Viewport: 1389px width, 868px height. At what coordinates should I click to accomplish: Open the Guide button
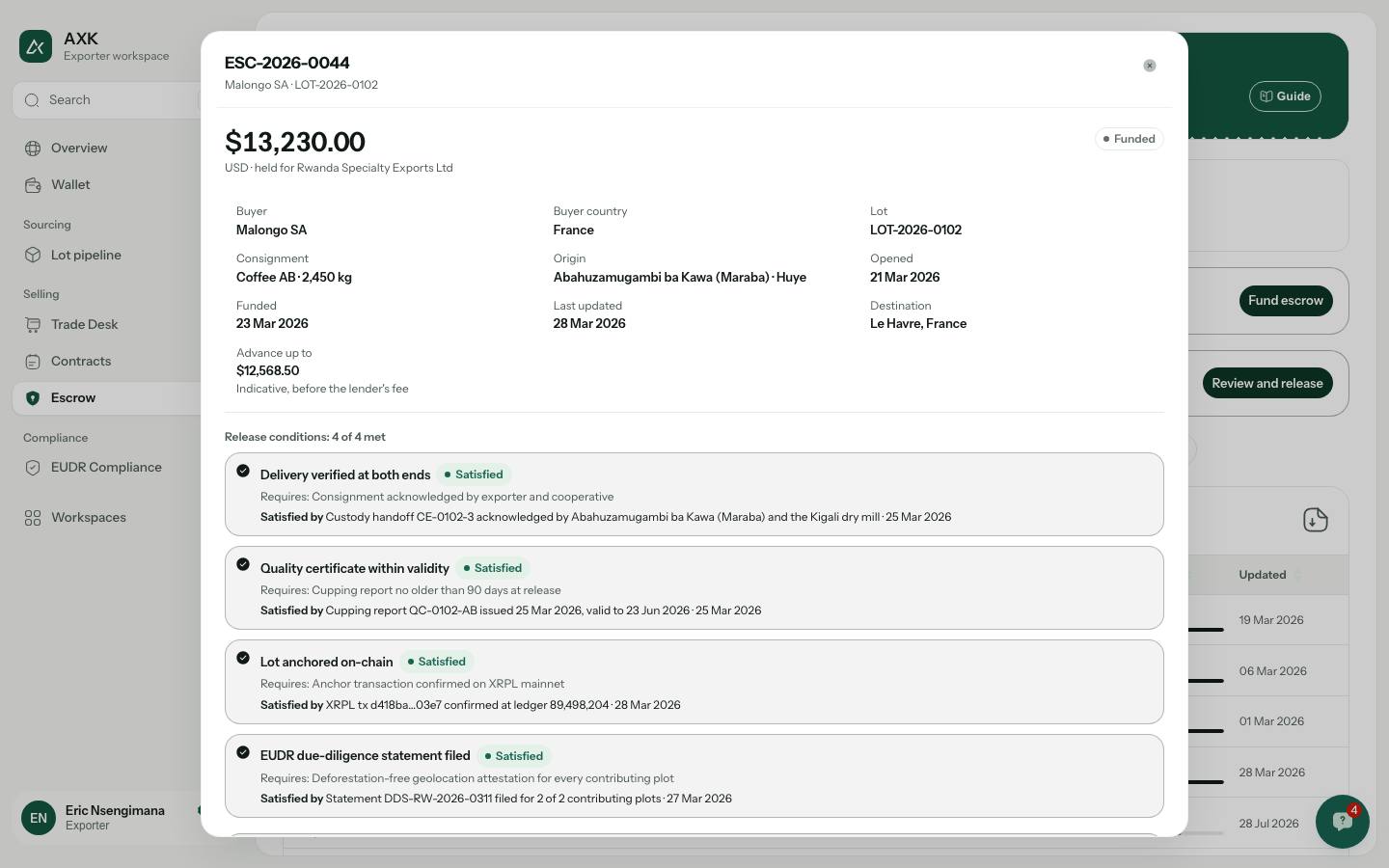pos(1285,96)
